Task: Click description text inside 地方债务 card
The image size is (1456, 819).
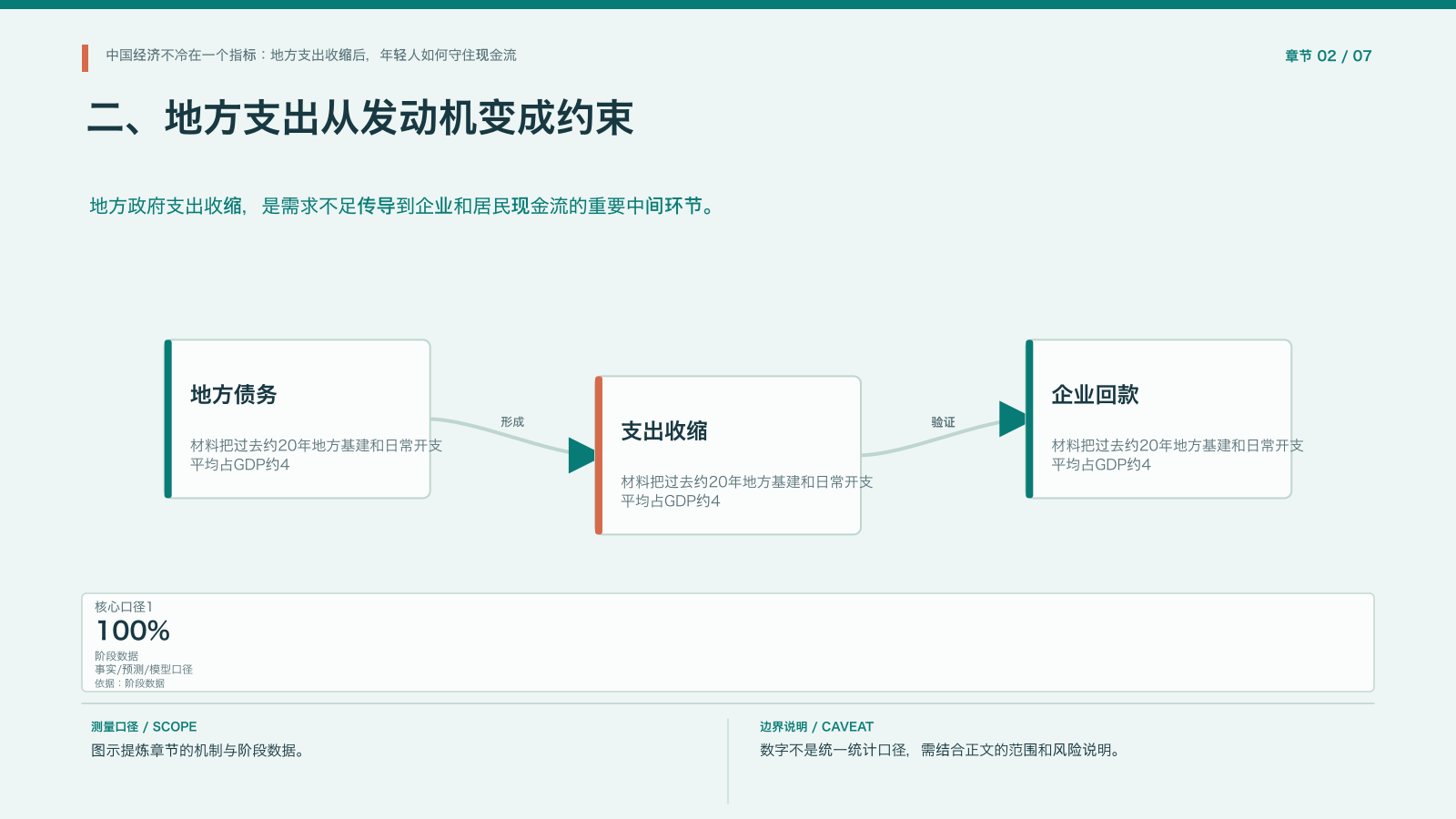Action: coord(316,455)
